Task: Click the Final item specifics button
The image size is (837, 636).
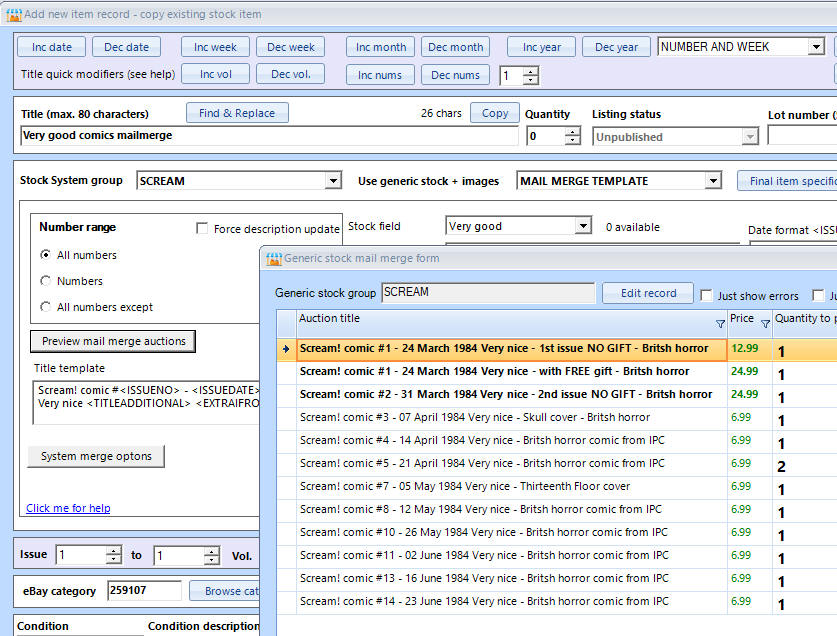Action: [787, 181]
